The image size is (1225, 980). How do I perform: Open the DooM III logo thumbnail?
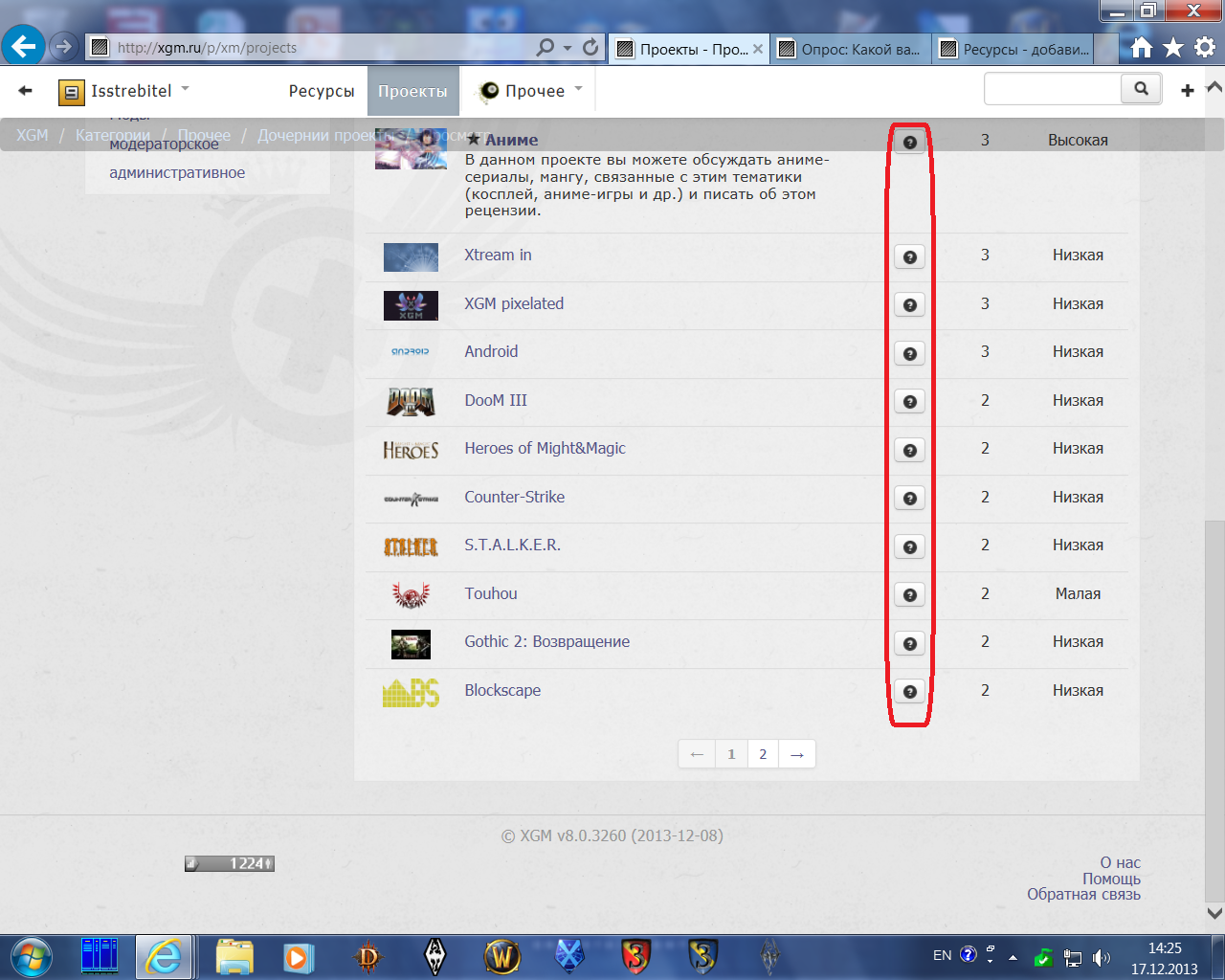(x=411, y=402)
